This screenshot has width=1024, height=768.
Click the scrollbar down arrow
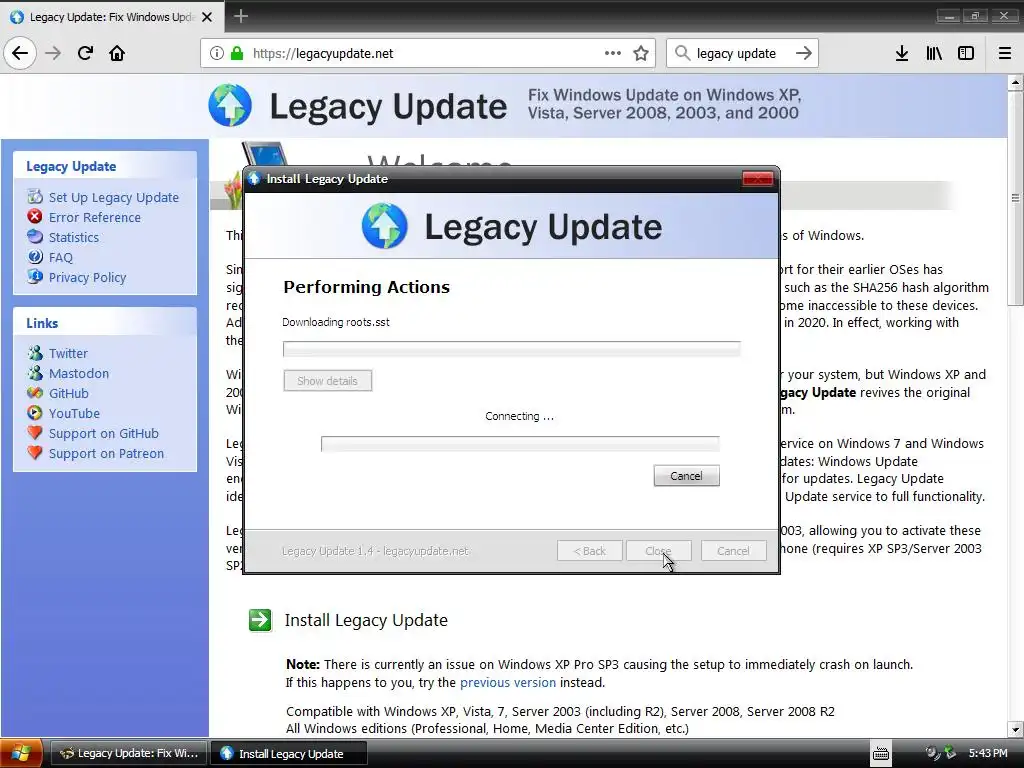point(1015,729)
